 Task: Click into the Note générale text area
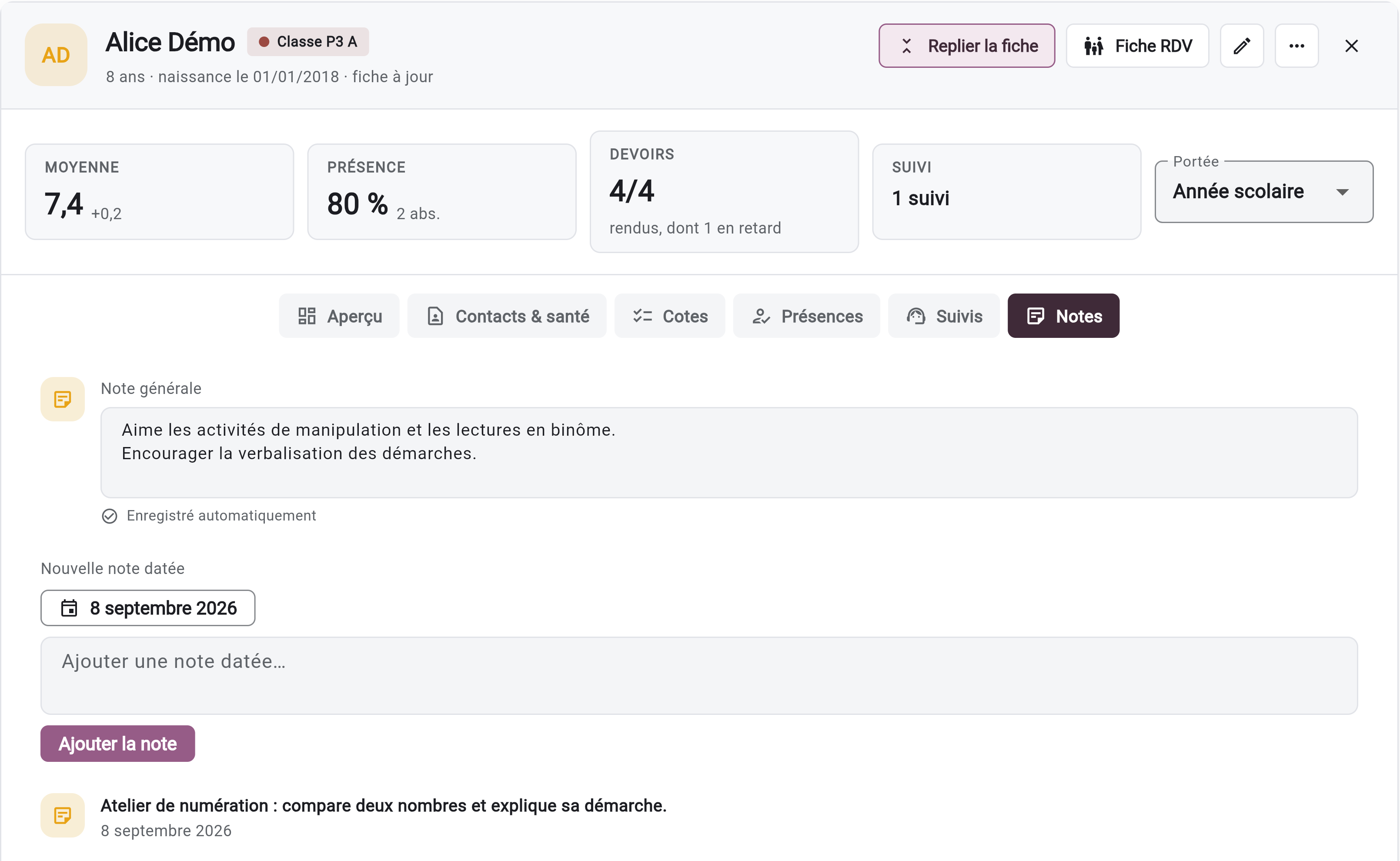[x=729, y=453]
